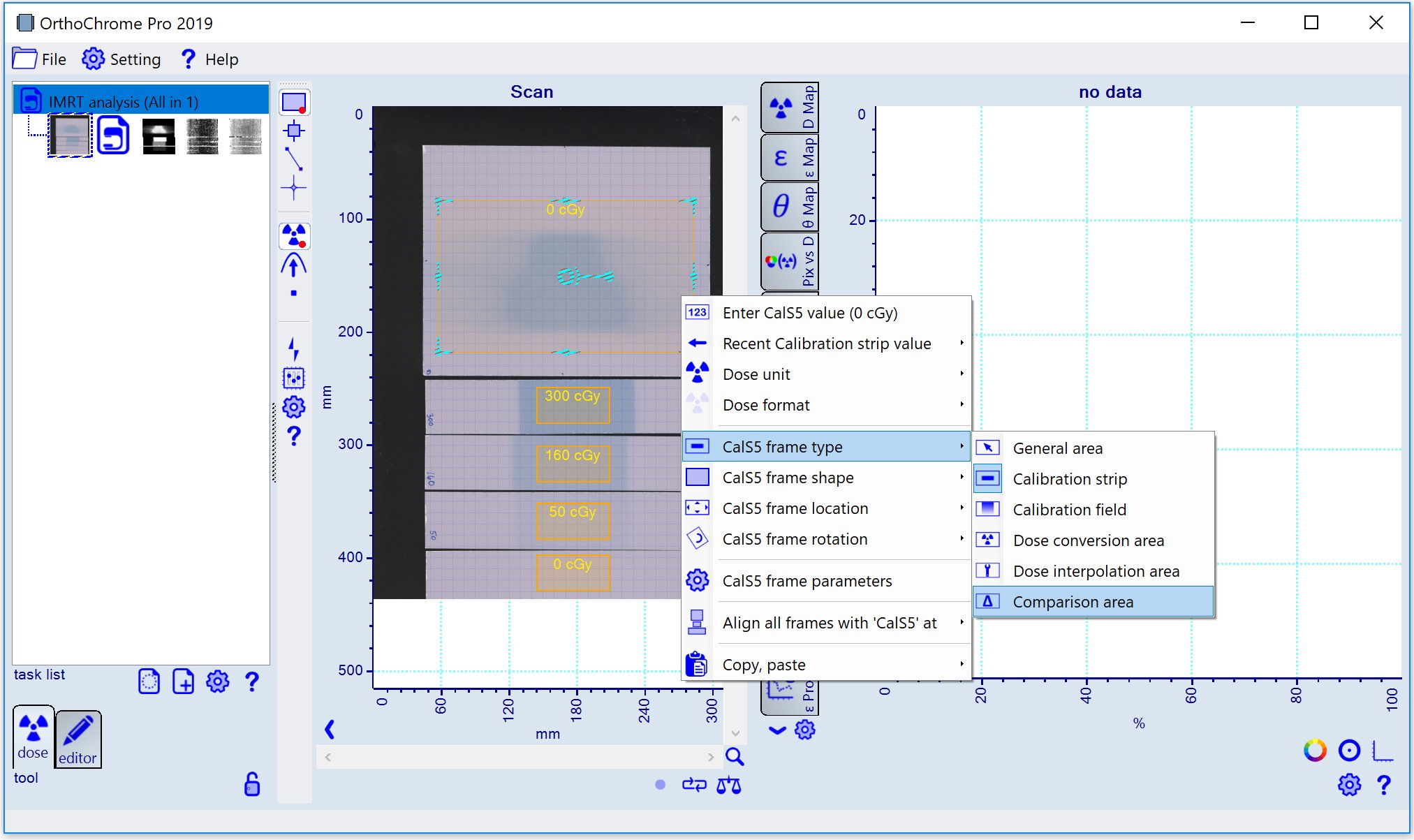Screen dimensions: 1414x840
Task: Click the color wheel icon
Action: [x=1315, y=751]
